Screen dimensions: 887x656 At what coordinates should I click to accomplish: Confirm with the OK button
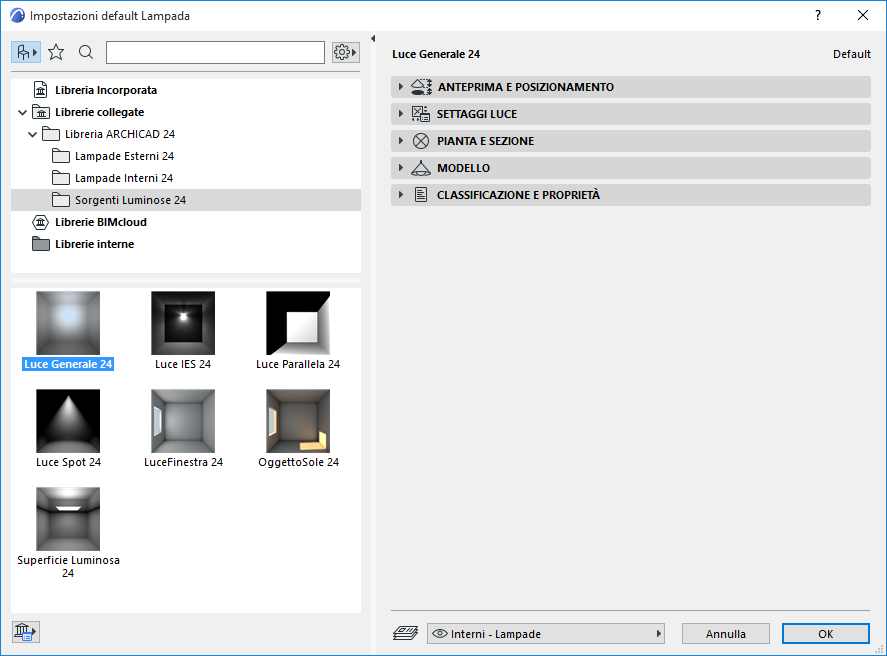[825, 634]
